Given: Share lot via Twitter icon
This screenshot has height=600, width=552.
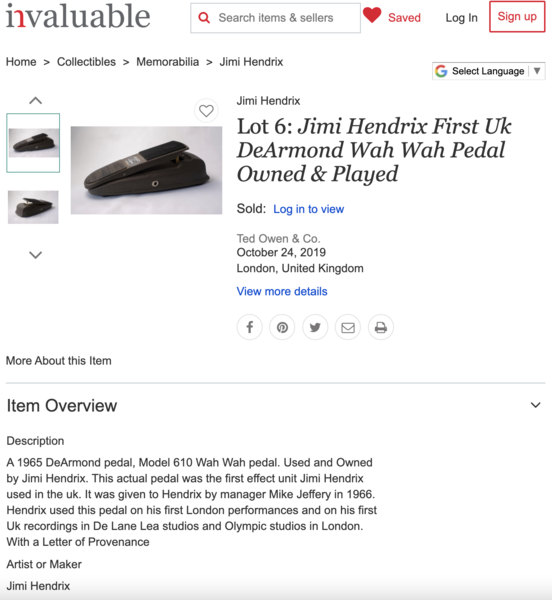Looking at the screenshot, I should coord(315,328).
